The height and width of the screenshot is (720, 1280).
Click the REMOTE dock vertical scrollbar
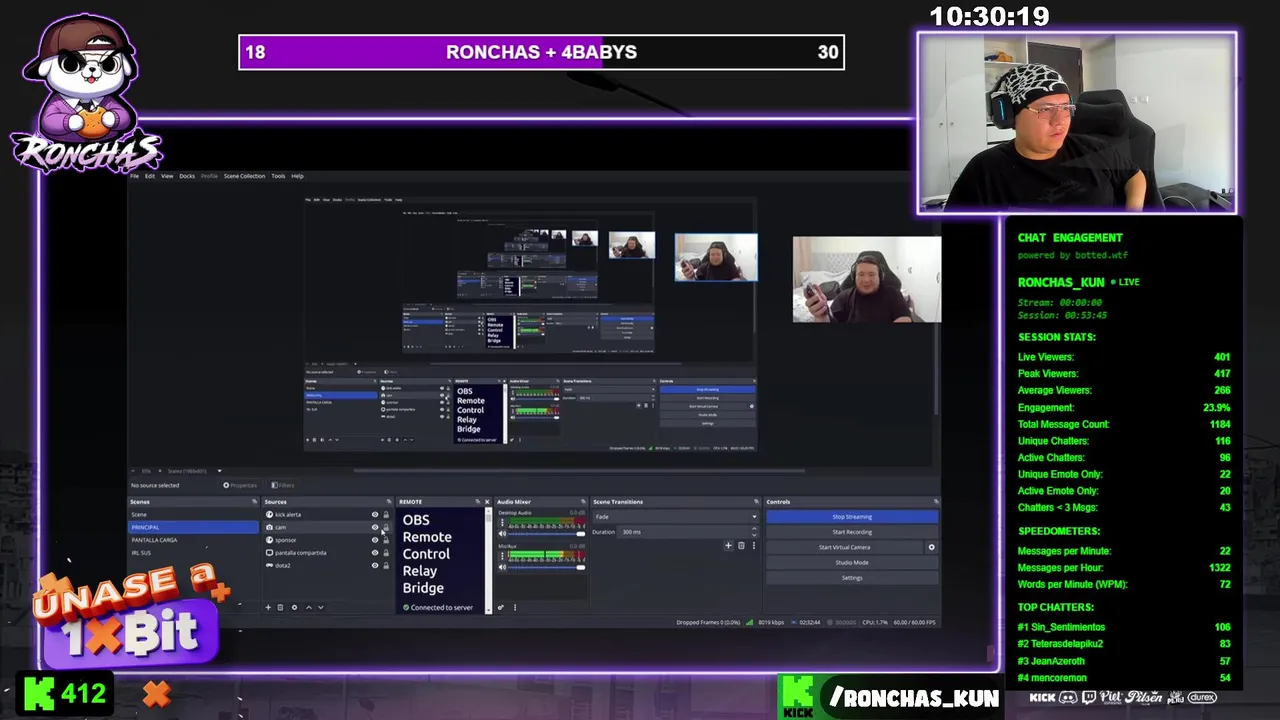point(488,560)
